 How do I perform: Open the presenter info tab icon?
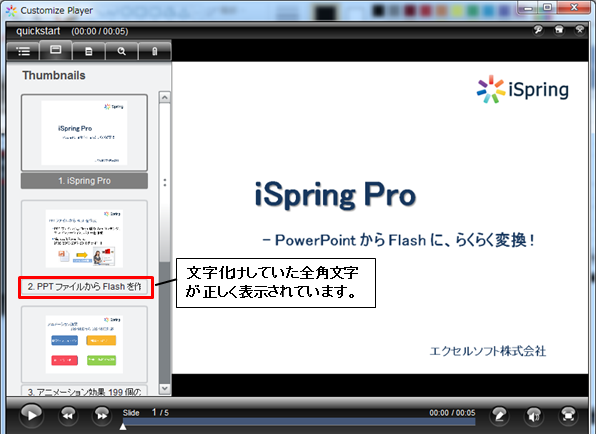click(154, 51)
